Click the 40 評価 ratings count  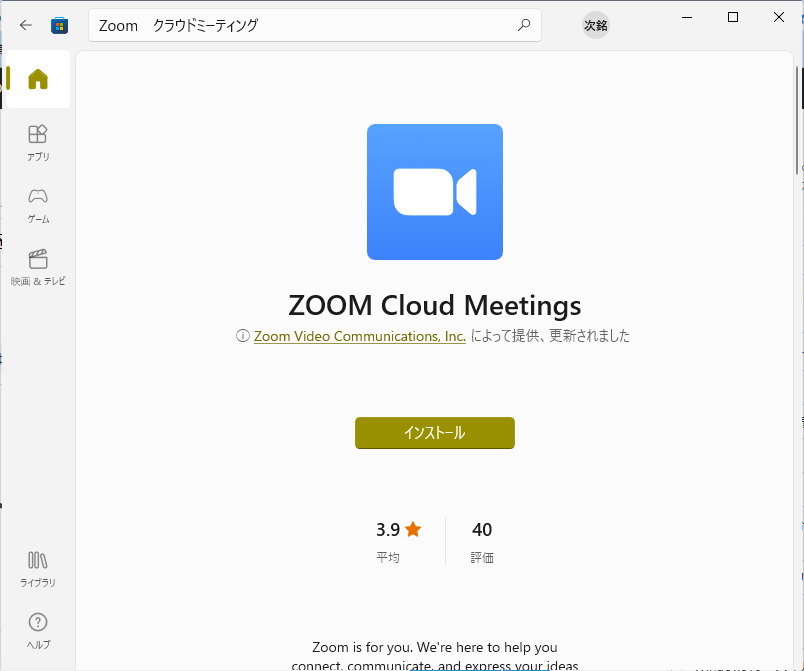pyautogui.click(x=482, y=542)
